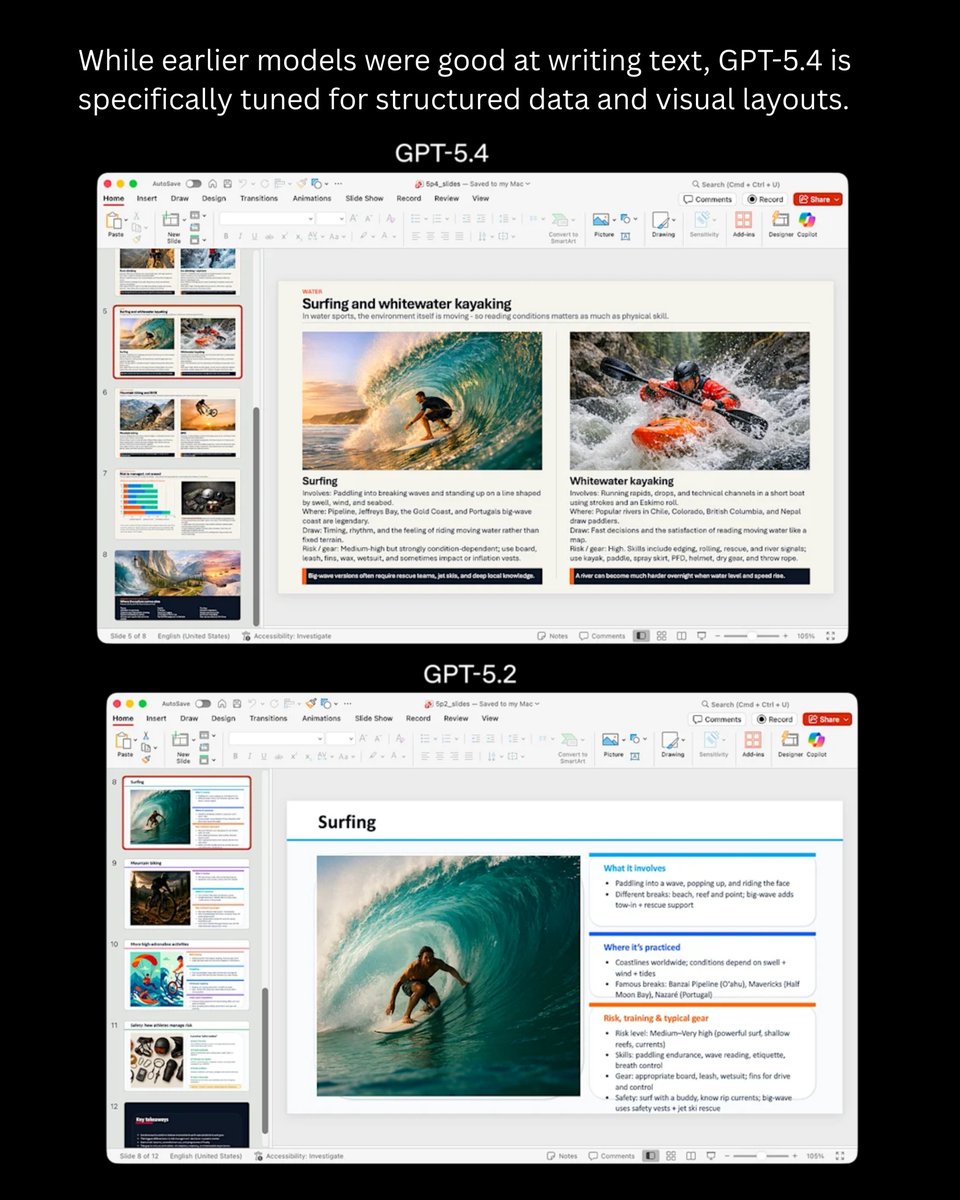Screen dimensions: 960x1200
Task: Click Save icon in 5p4_slides title bar
Action: click(230, 184)
